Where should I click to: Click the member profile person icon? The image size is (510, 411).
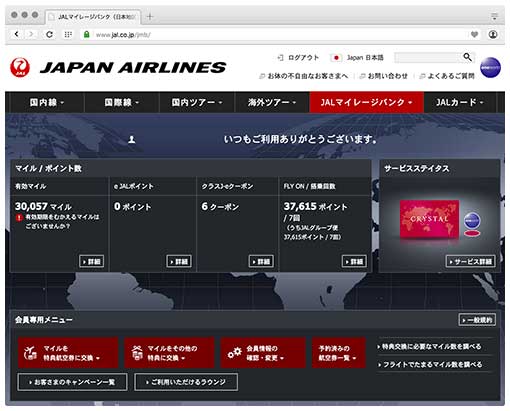132,139
